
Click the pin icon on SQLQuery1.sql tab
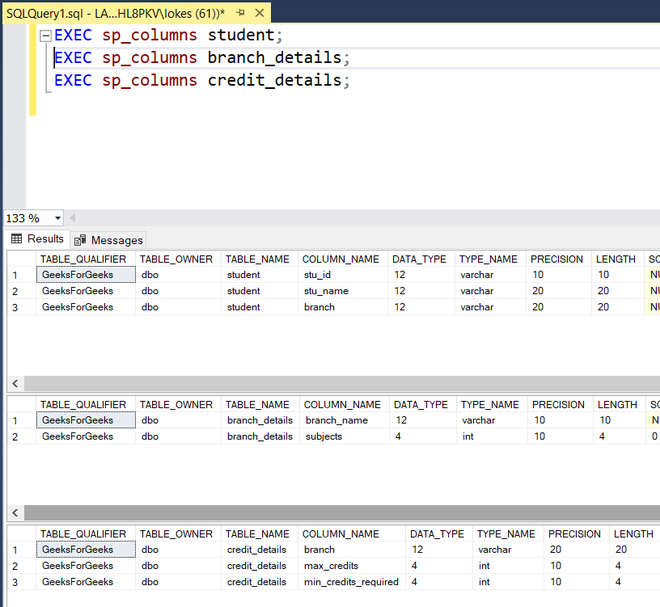click(x=241, y=13)
